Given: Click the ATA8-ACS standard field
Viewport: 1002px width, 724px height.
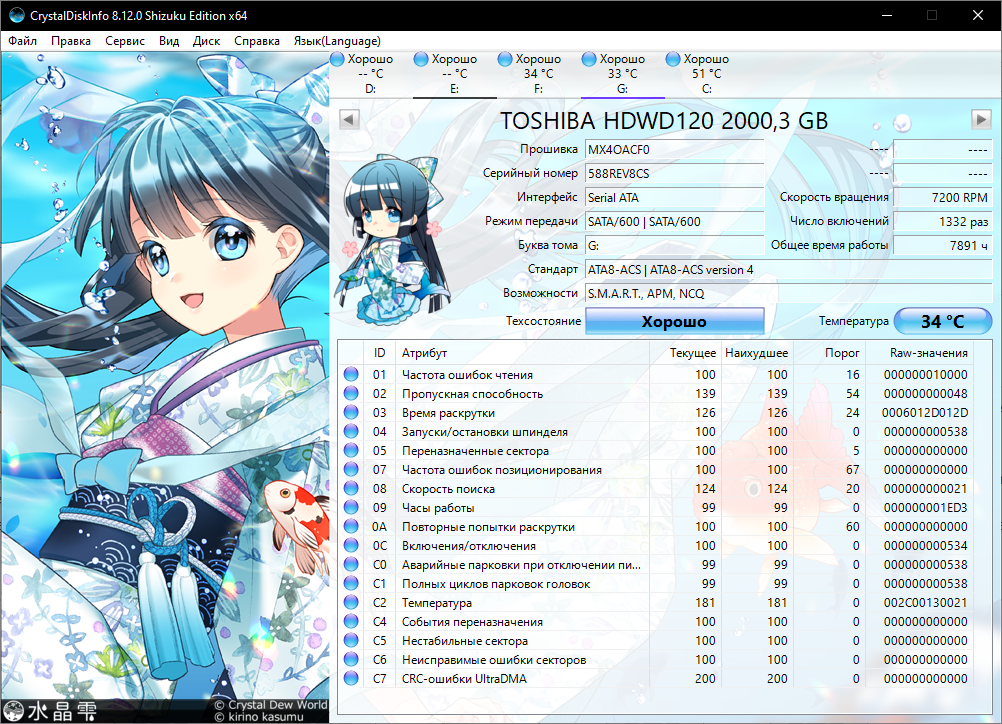Looking at the screenshot, I should coord(789,270).
